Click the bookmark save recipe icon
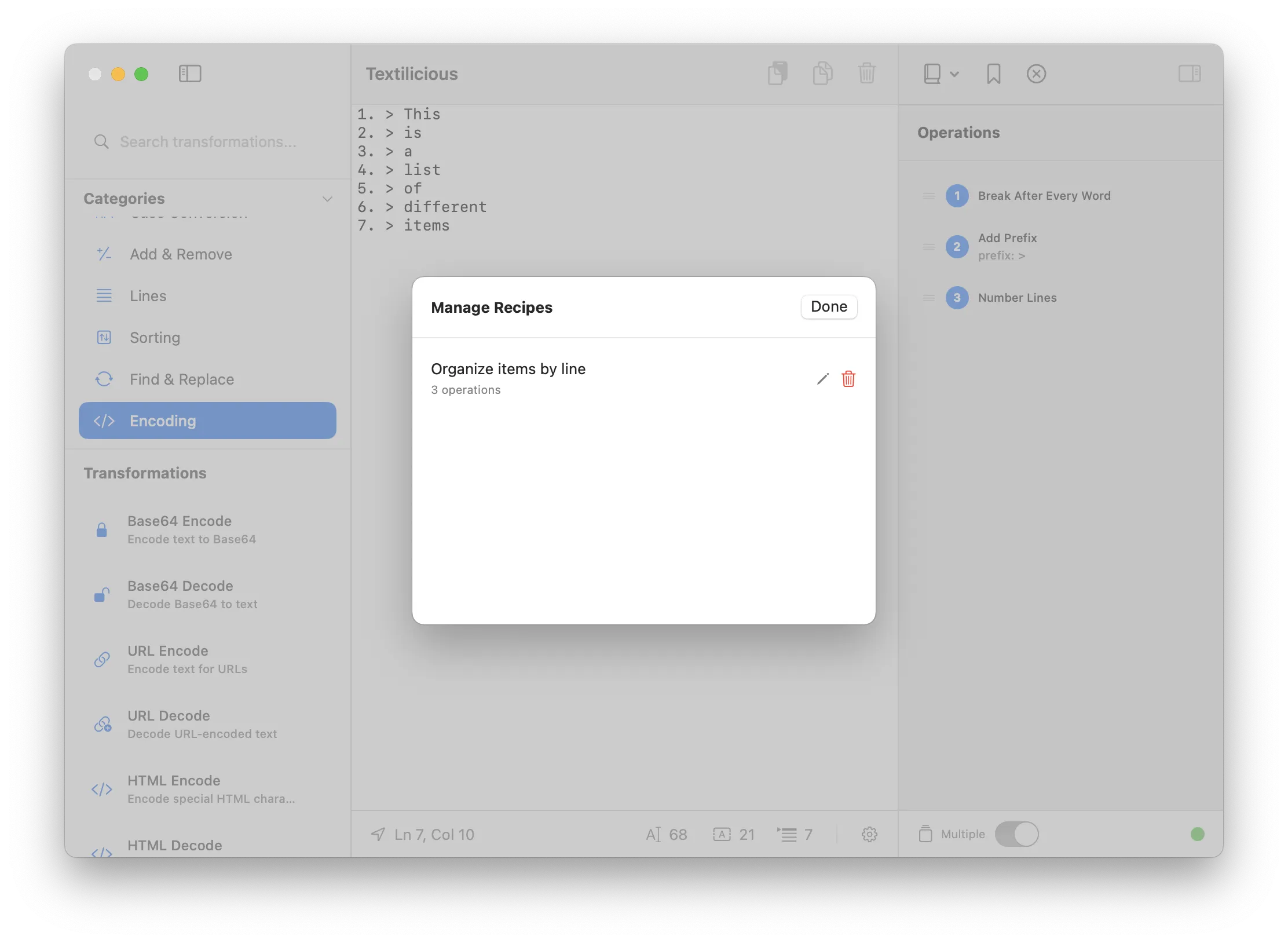 click(993, 74)
